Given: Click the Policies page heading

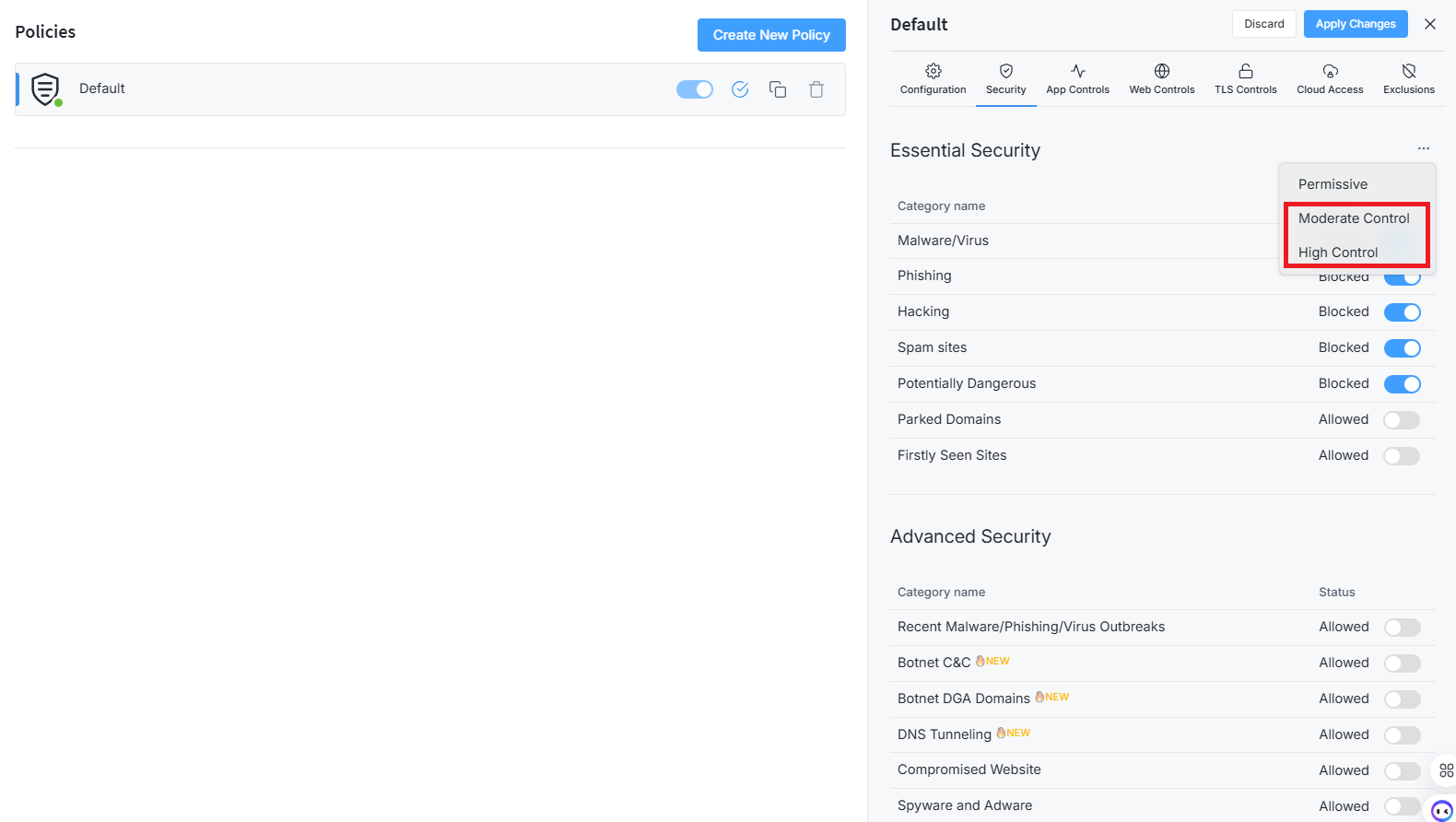Looking at the screenshot, I should [45, 31].
